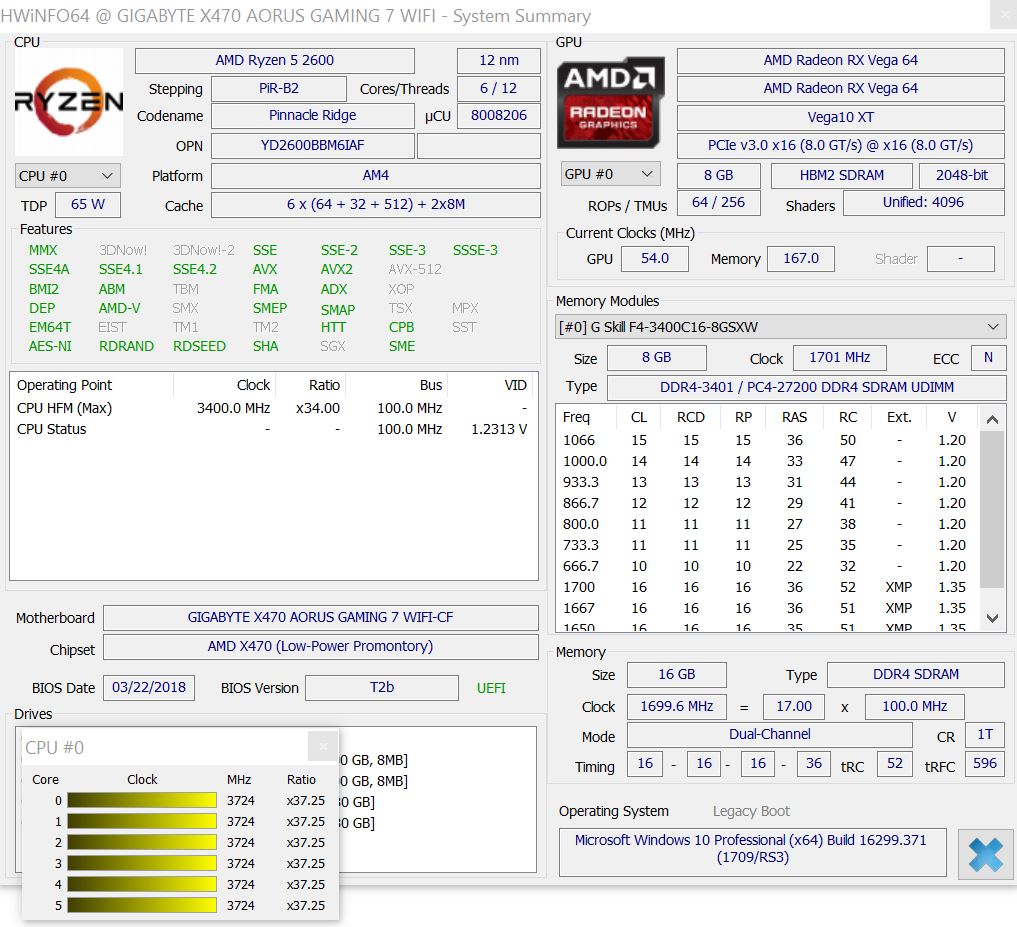This screenshot has height=927, width=1017.
Task: Click the AES-NI feature label
Action: [x=50, y=346]
